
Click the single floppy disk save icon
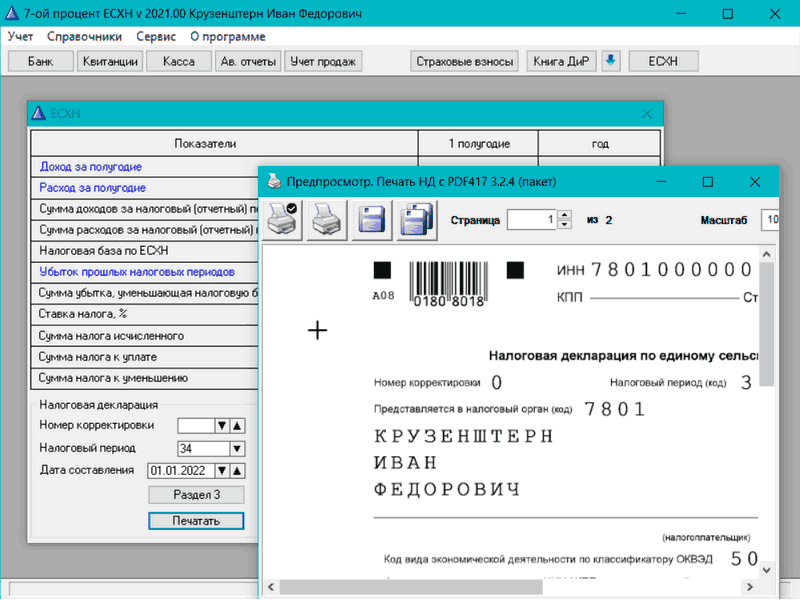pyautogui.click(x=371, y=218)
